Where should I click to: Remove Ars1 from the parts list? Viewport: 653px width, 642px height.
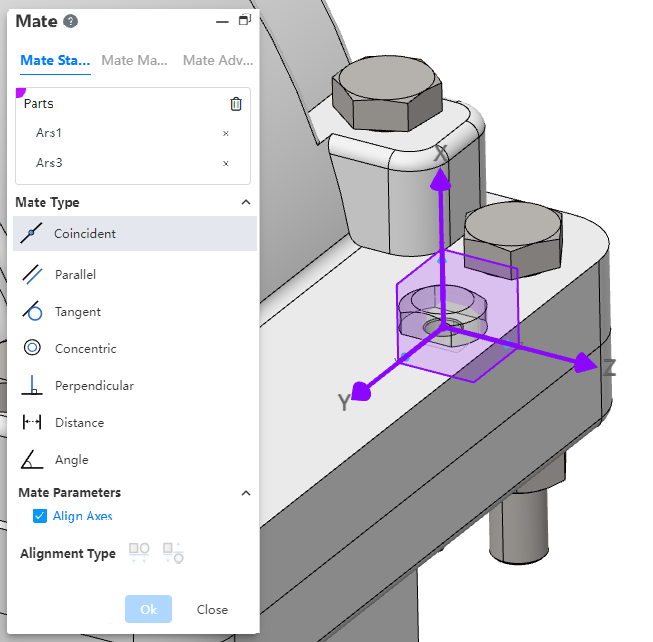tap(225, 133)
